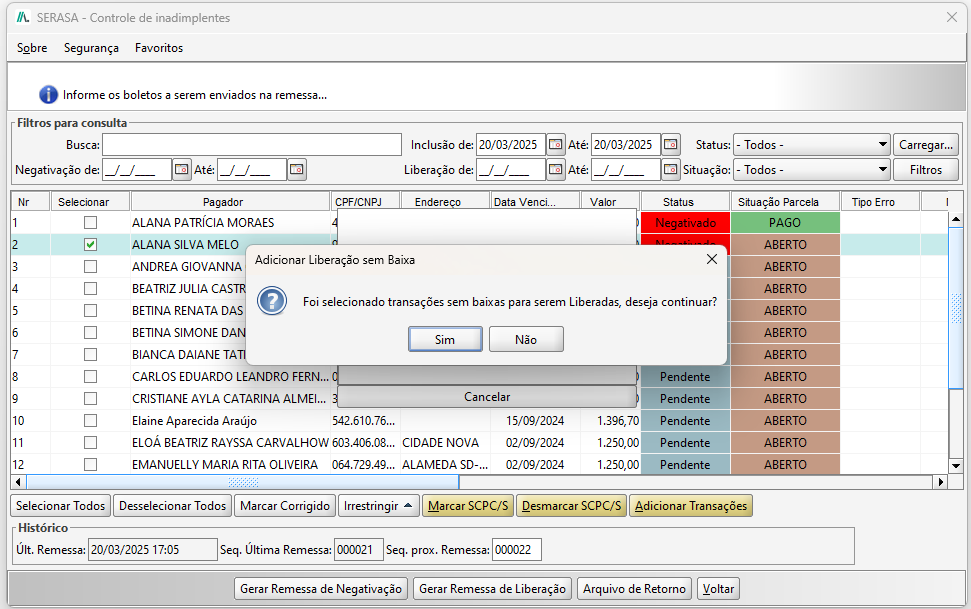Screen dimensions: 971x609
Task: Click value 1.396,70
Action: (618, 421)
